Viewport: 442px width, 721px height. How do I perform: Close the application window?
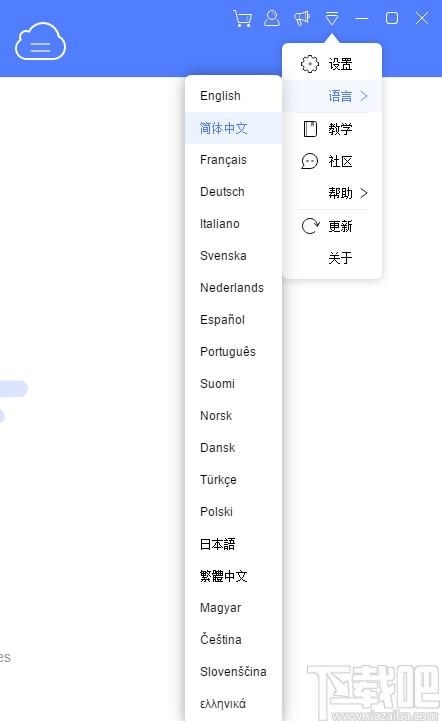422,18
